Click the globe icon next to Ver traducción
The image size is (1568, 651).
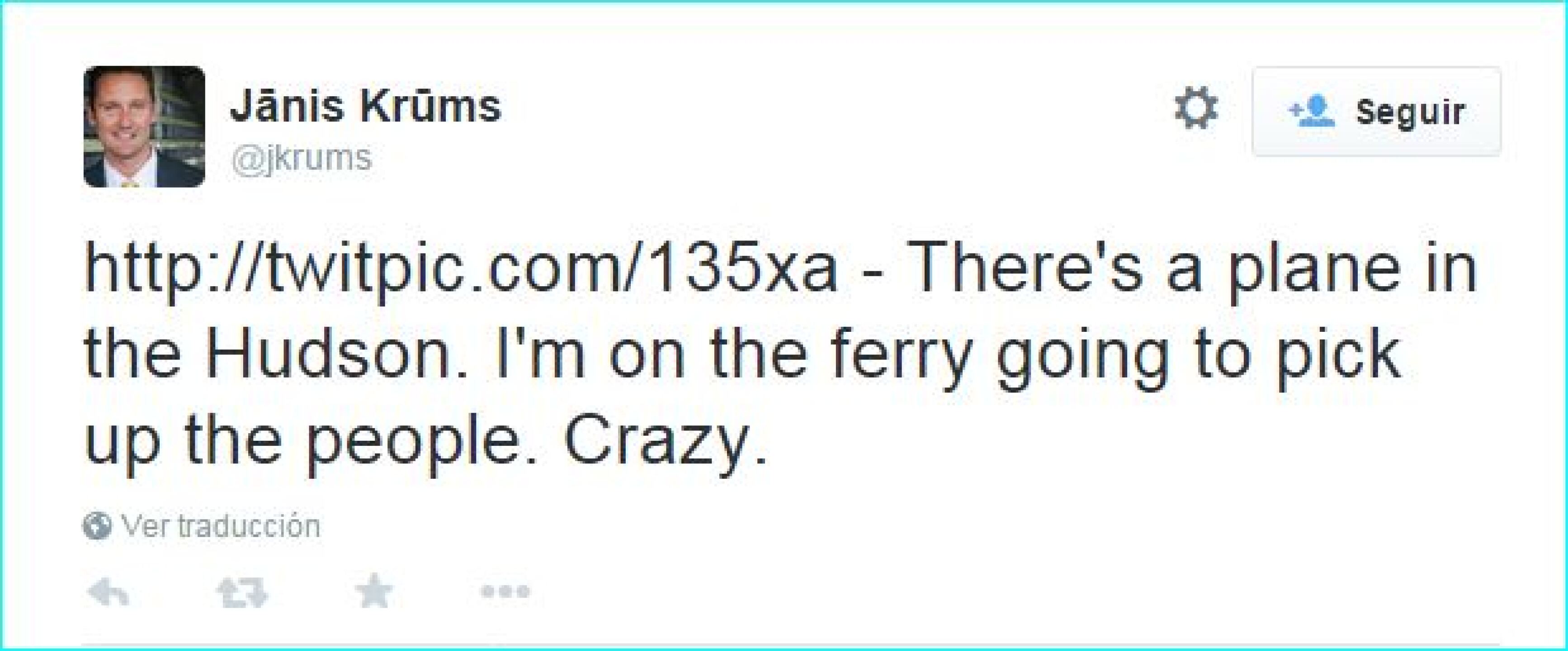click(97, 526)
